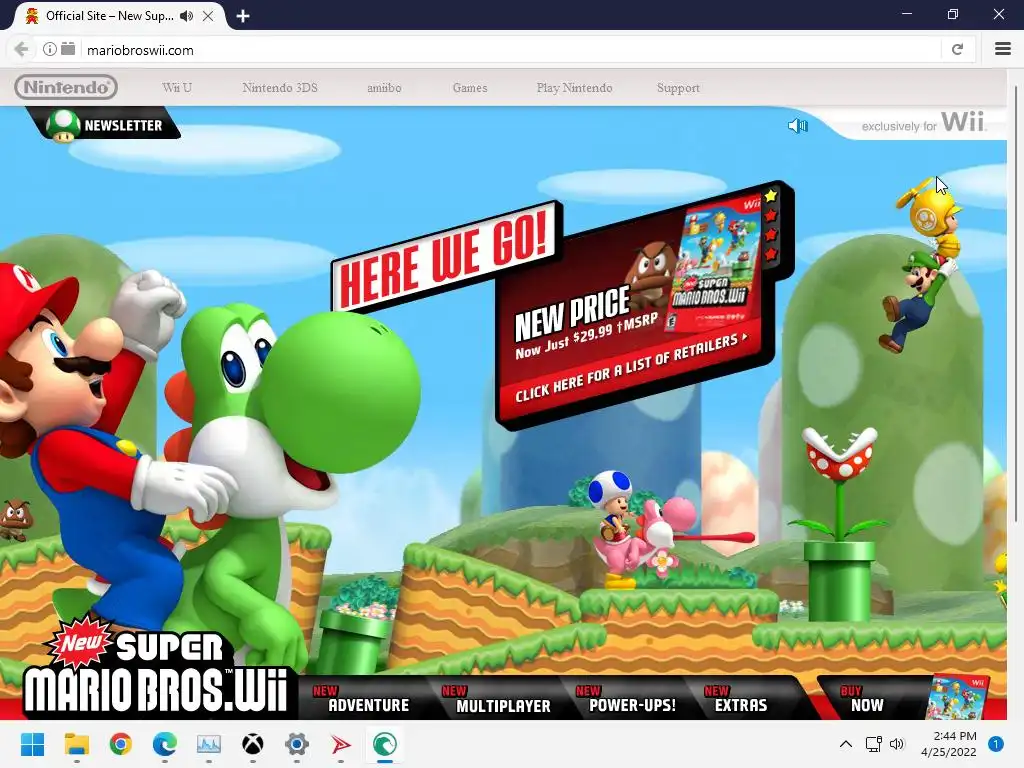Open the New Multiplayer section
This screenshot has width=1024, height=768.
point(496,699)
